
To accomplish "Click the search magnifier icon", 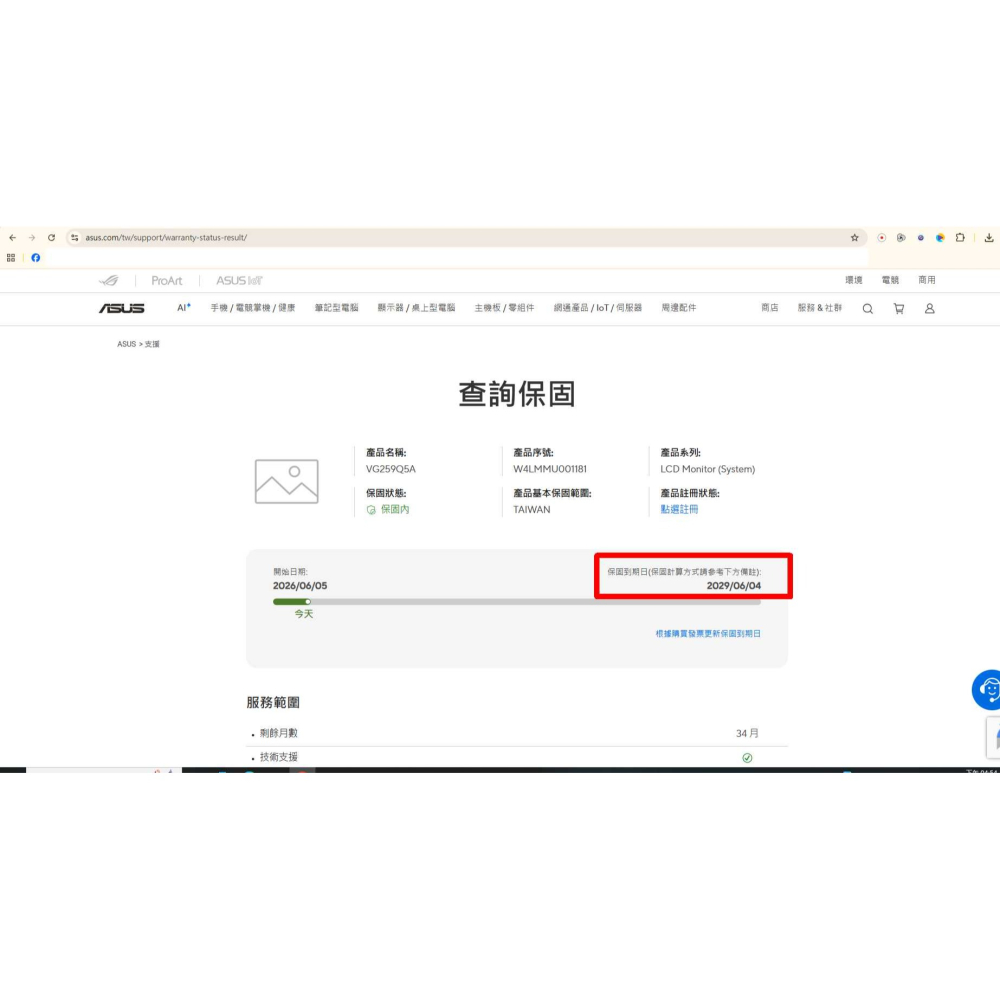I will [867, 309].
